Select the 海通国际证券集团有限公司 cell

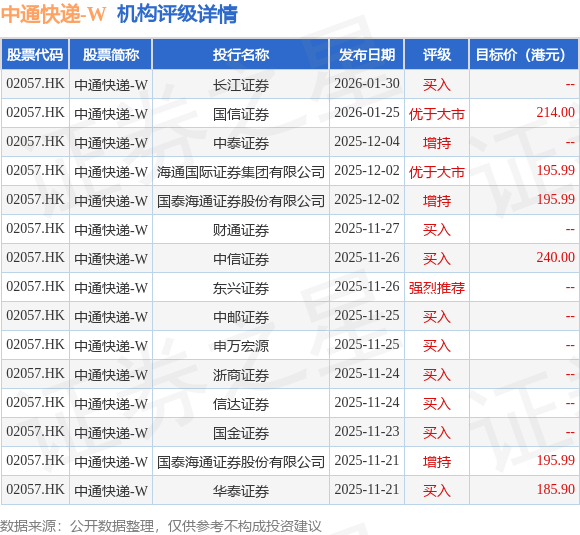pyautogui.click(x=241, y=172)
